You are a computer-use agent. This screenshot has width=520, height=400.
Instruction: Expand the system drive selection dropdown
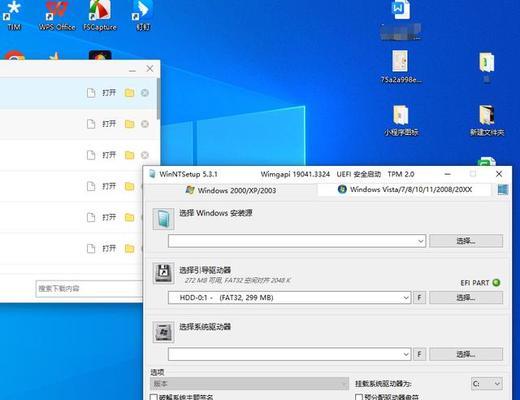(406, 354)
